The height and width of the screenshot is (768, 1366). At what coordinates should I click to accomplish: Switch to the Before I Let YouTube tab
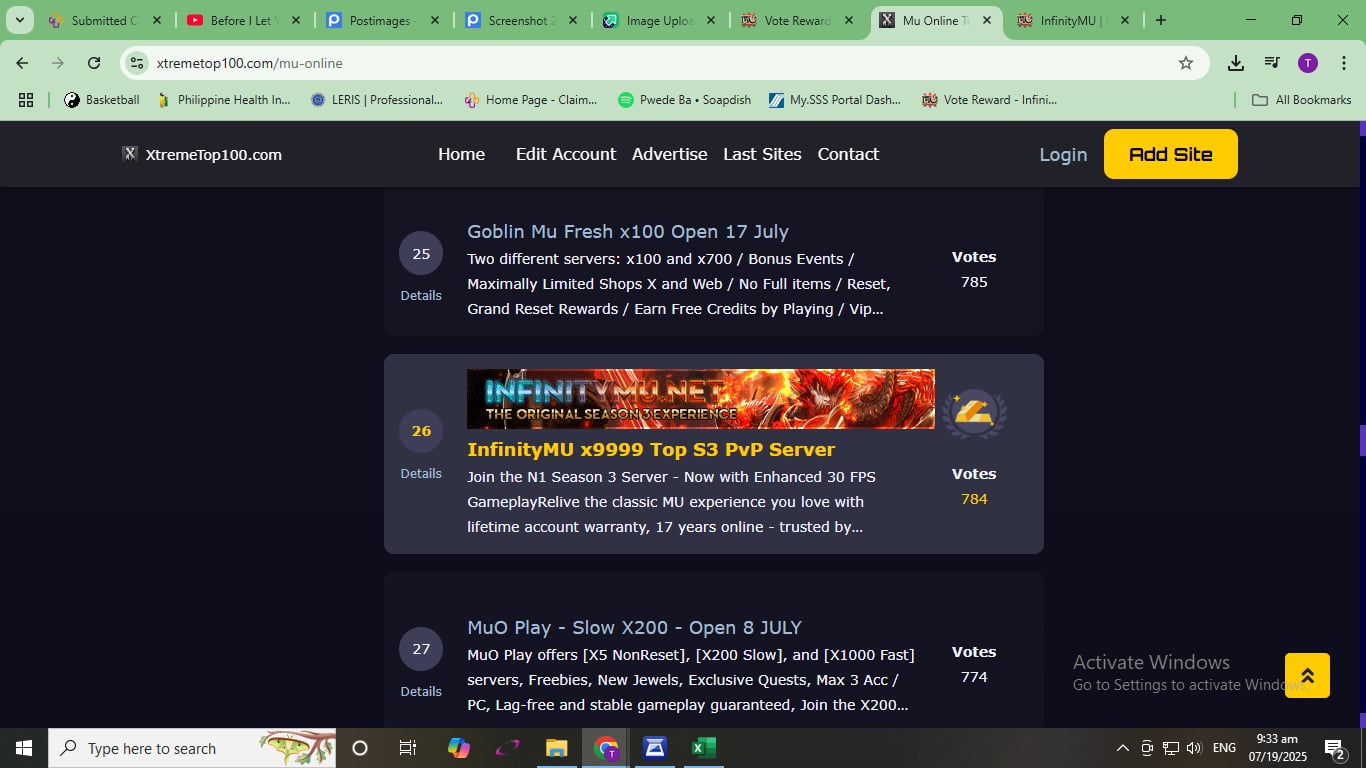click(x=241, y=20)
